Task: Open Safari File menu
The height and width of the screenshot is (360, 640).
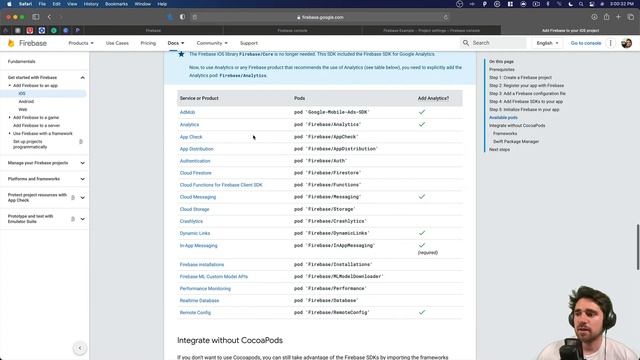Action: 42,4
